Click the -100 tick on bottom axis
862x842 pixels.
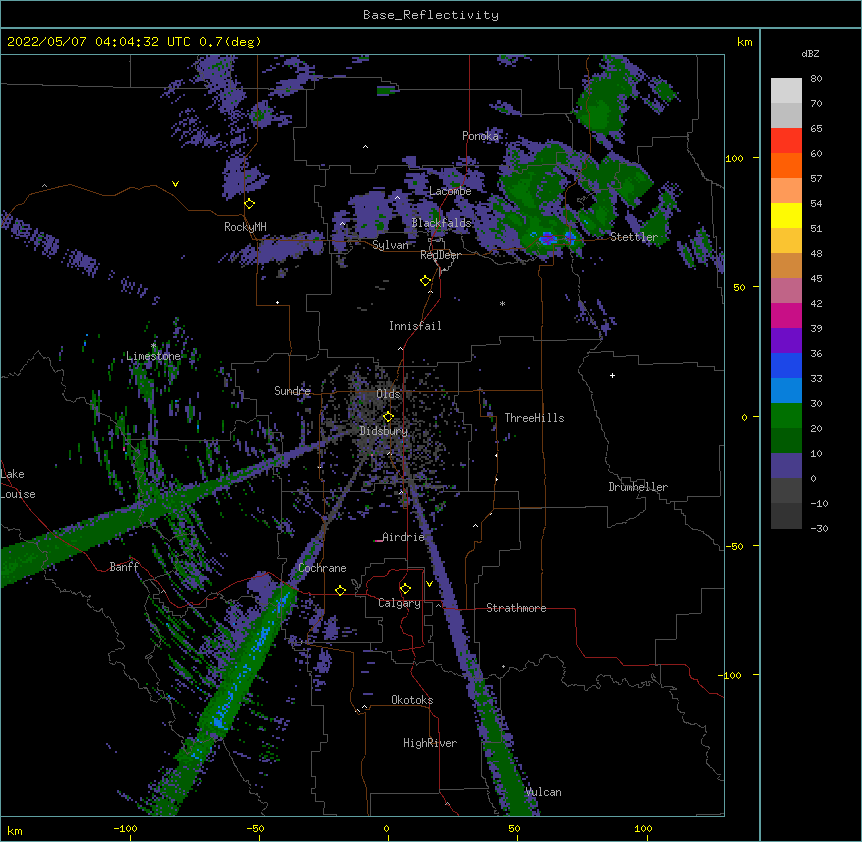125,828
